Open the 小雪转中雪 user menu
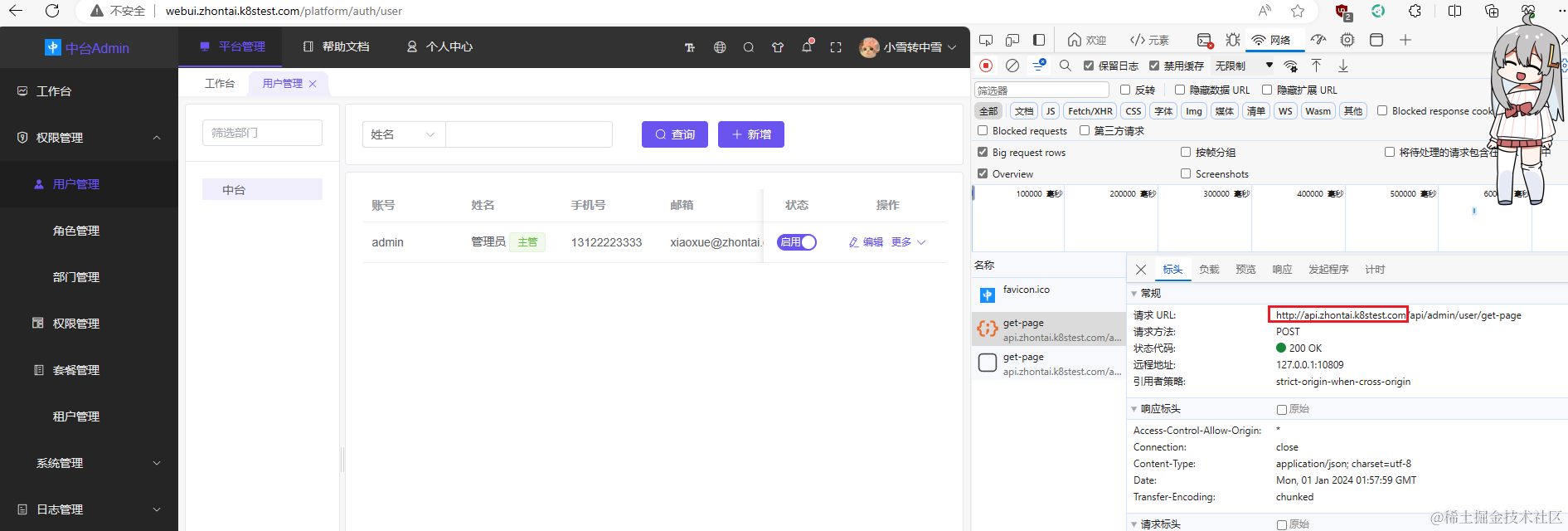 coord(908,47)
